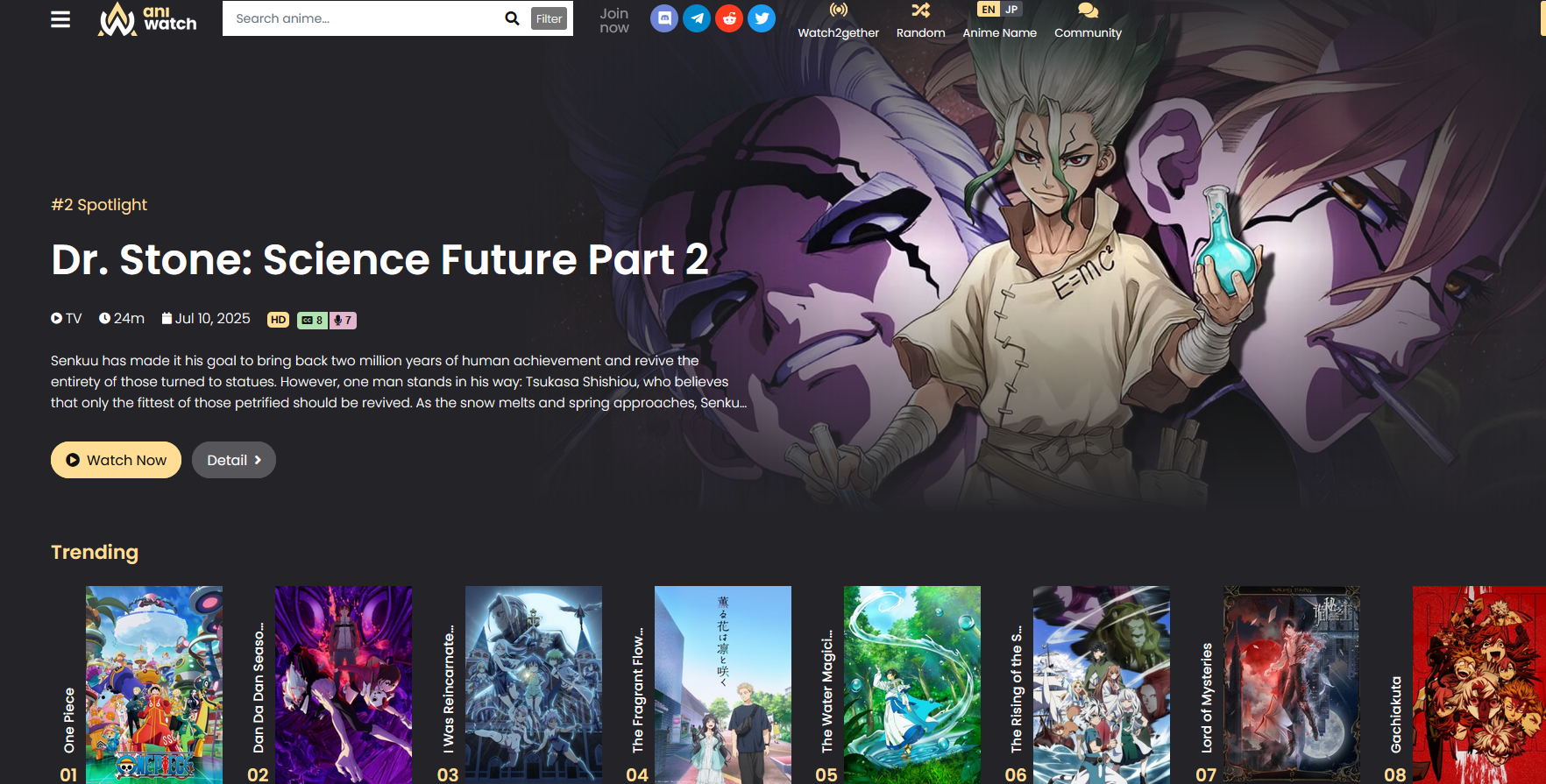Open the Reddit page icon
Viewport: 1546px width, 784px height.
729,18
